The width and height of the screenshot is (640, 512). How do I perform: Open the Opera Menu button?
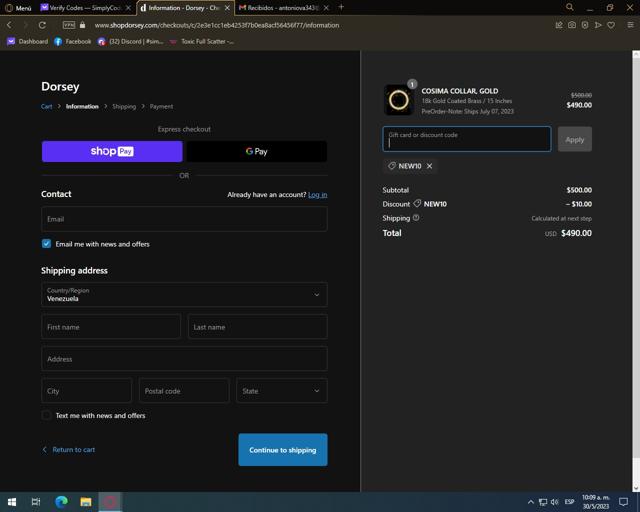coord(18,8)
